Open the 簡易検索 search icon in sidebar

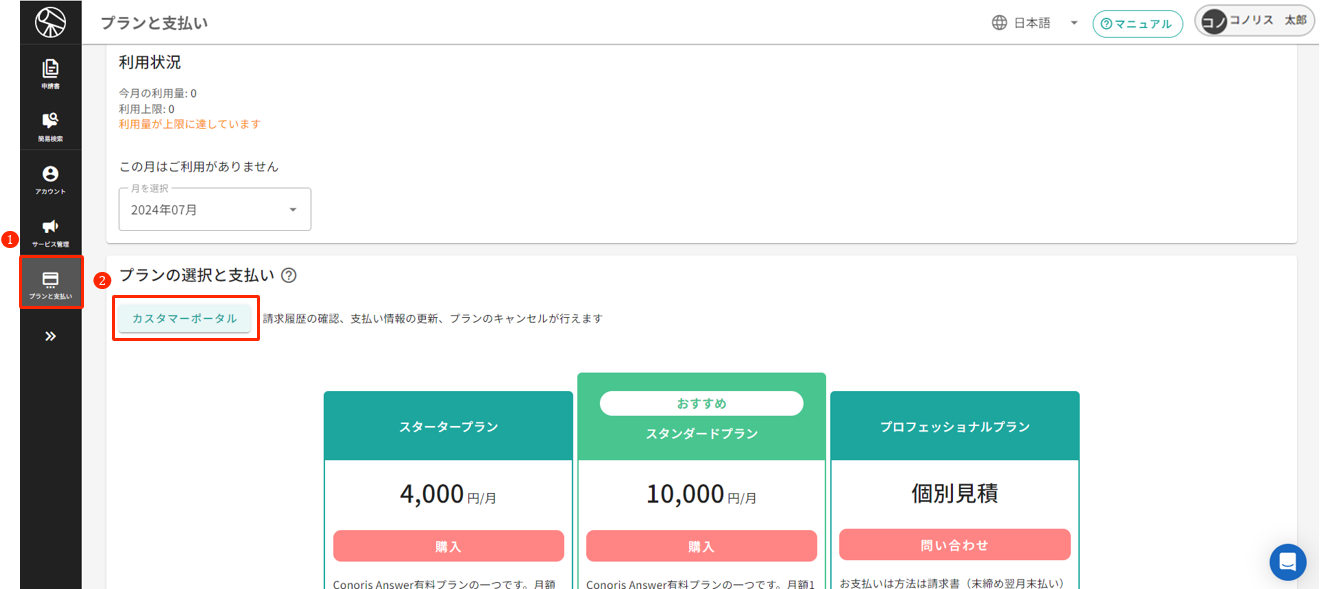49,120
